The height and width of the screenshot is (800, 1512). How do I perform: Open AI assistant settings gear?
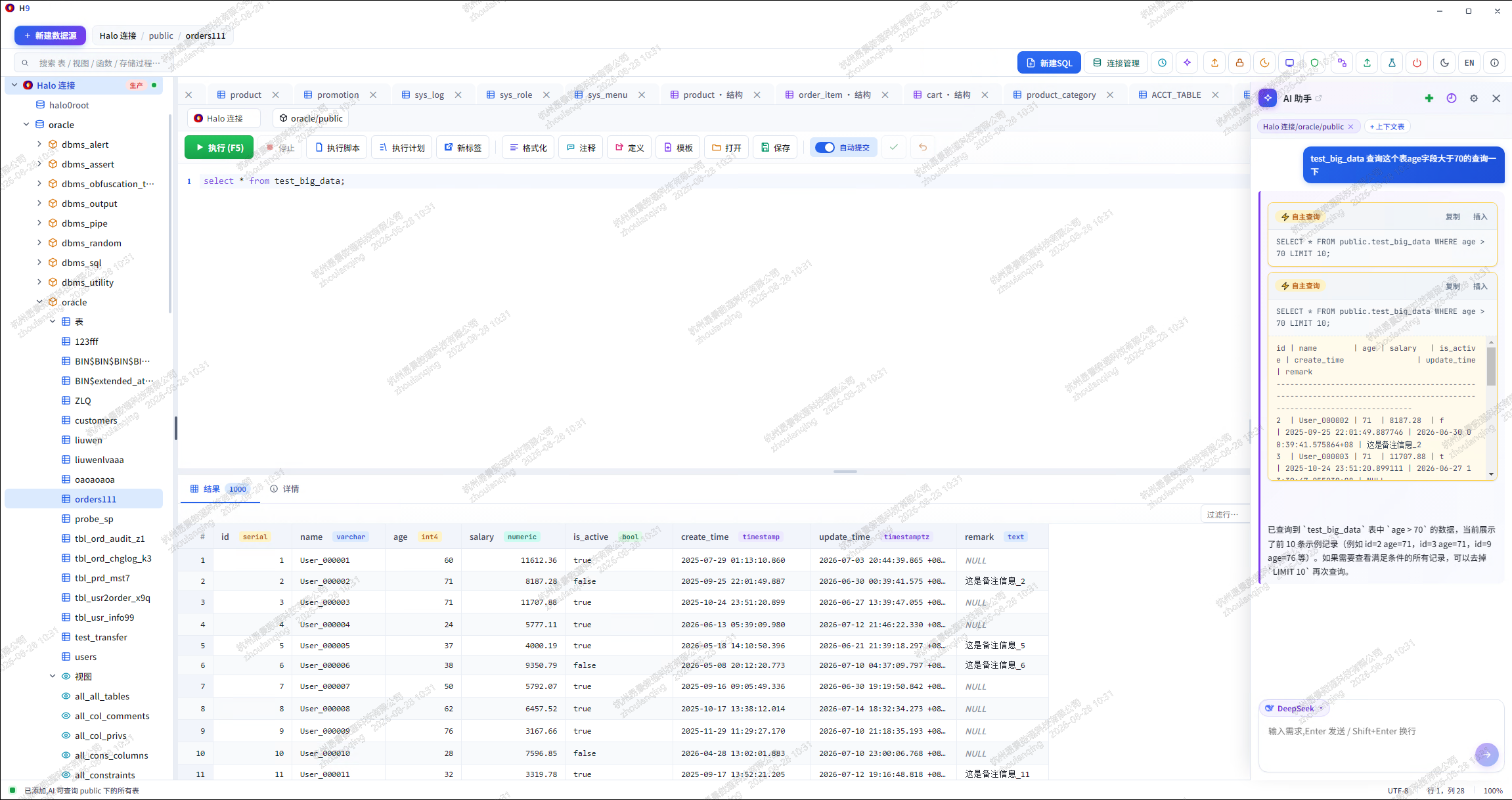pyautogui.click(x=1474, y=99)
